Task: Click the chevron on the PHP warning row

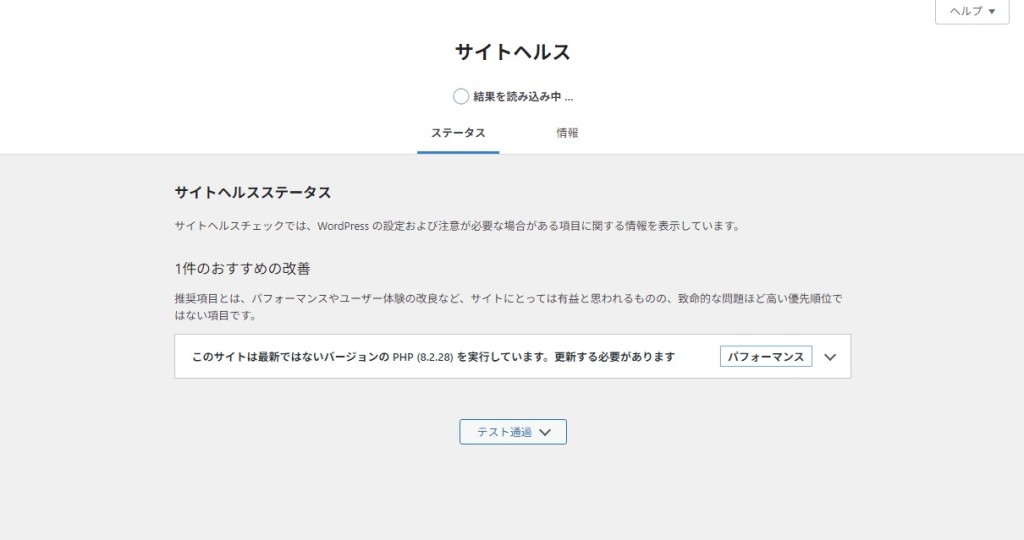Action: pyautogui.click(x=829, y=357)
